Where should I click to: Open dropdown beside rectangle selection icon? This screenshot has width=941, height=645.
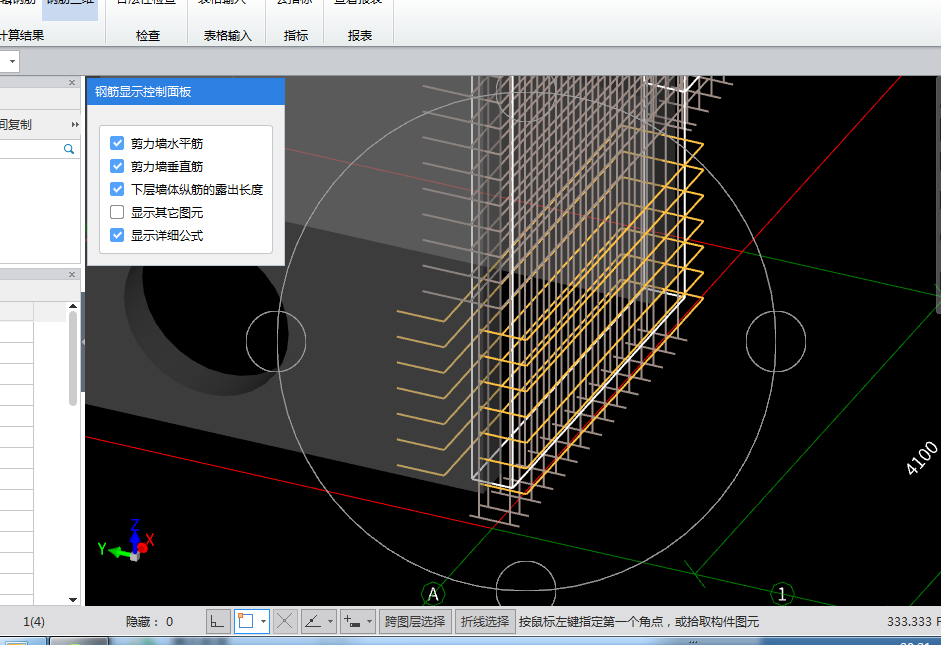pos(263,622)
